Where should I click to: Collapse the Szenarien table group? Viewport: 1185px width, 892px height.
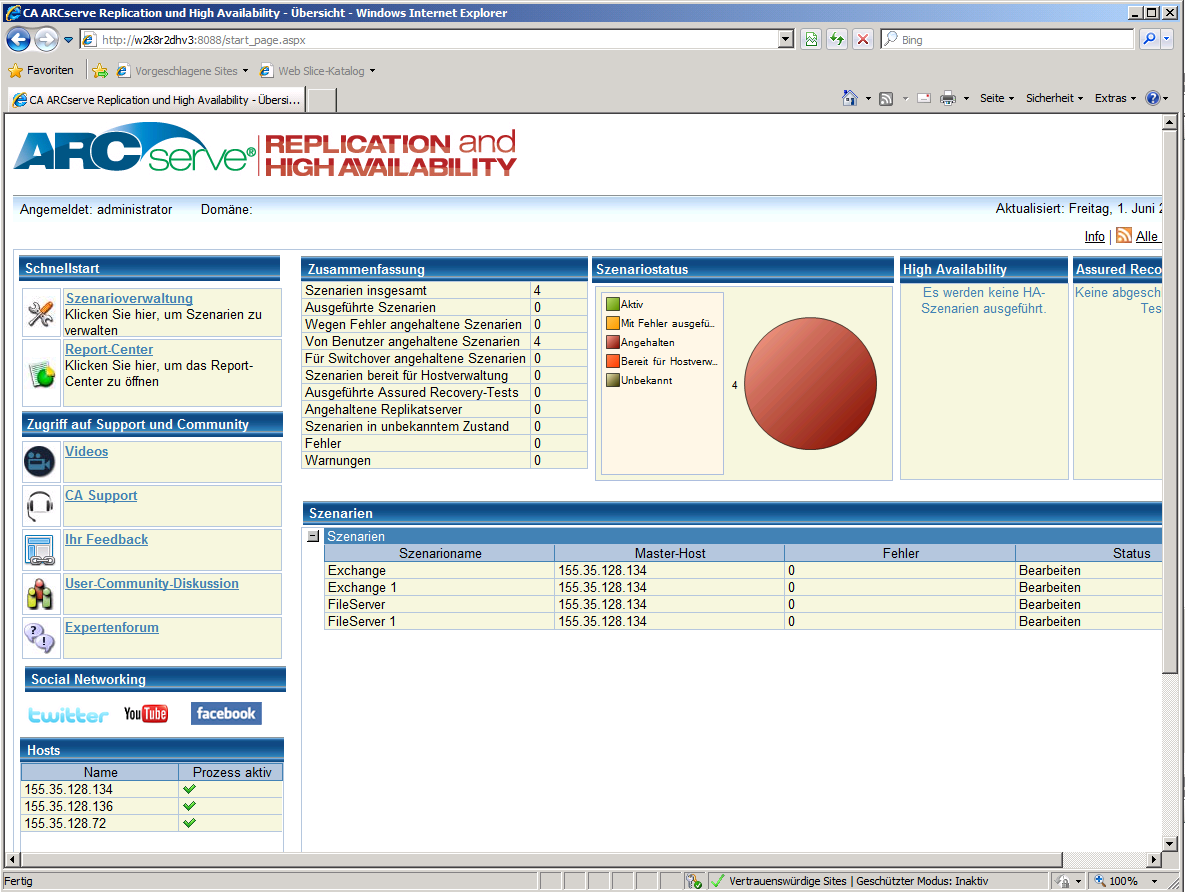313,536
